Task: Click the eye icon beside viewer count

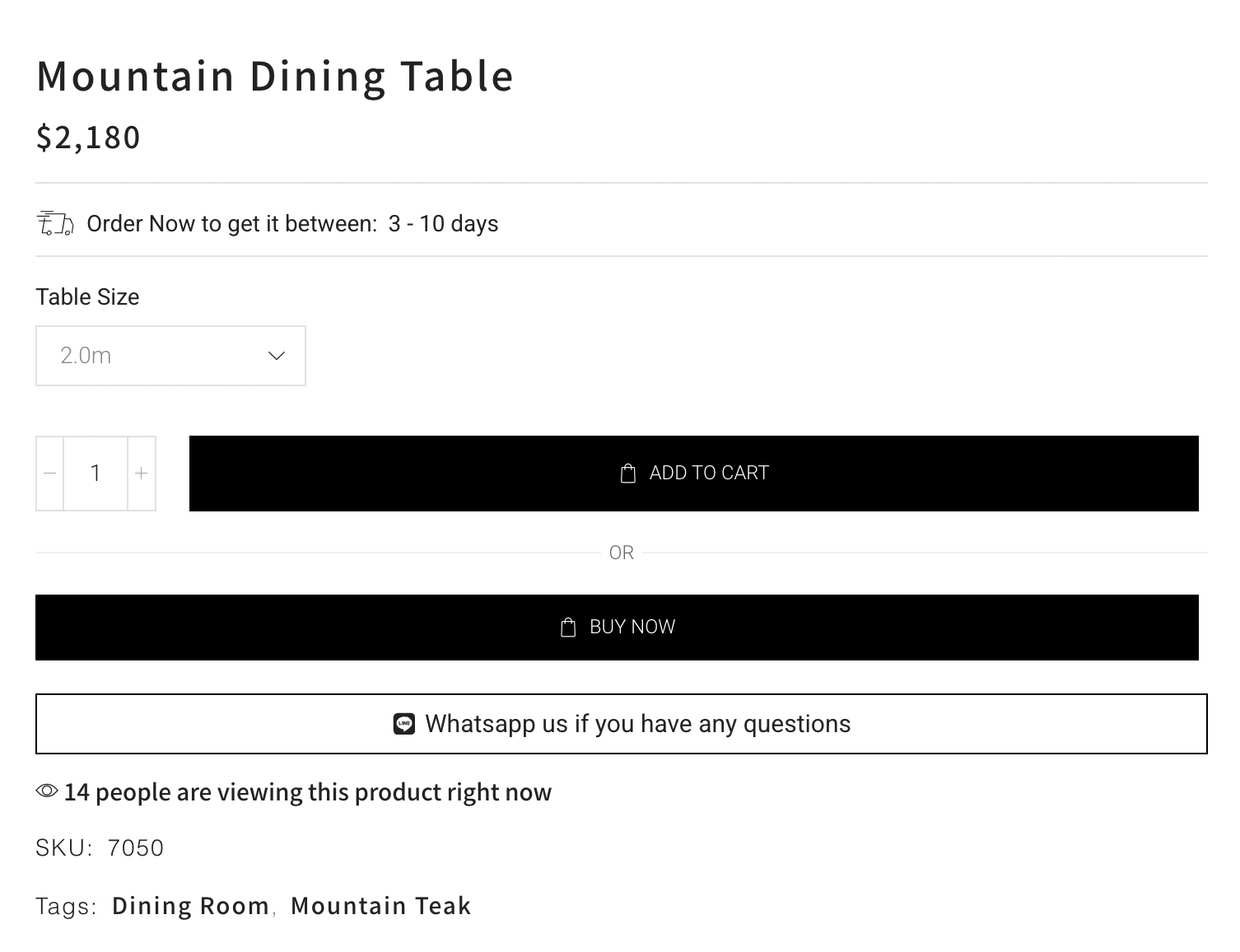Action: 47,791
